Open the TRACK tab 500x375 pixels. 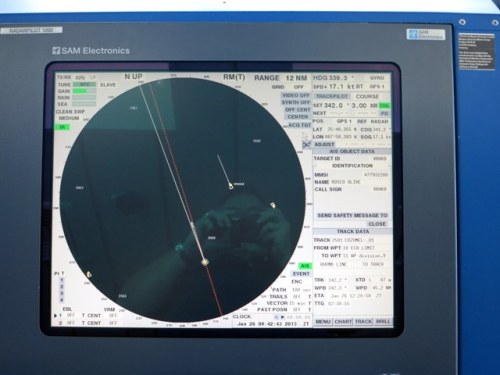(363, 322)
